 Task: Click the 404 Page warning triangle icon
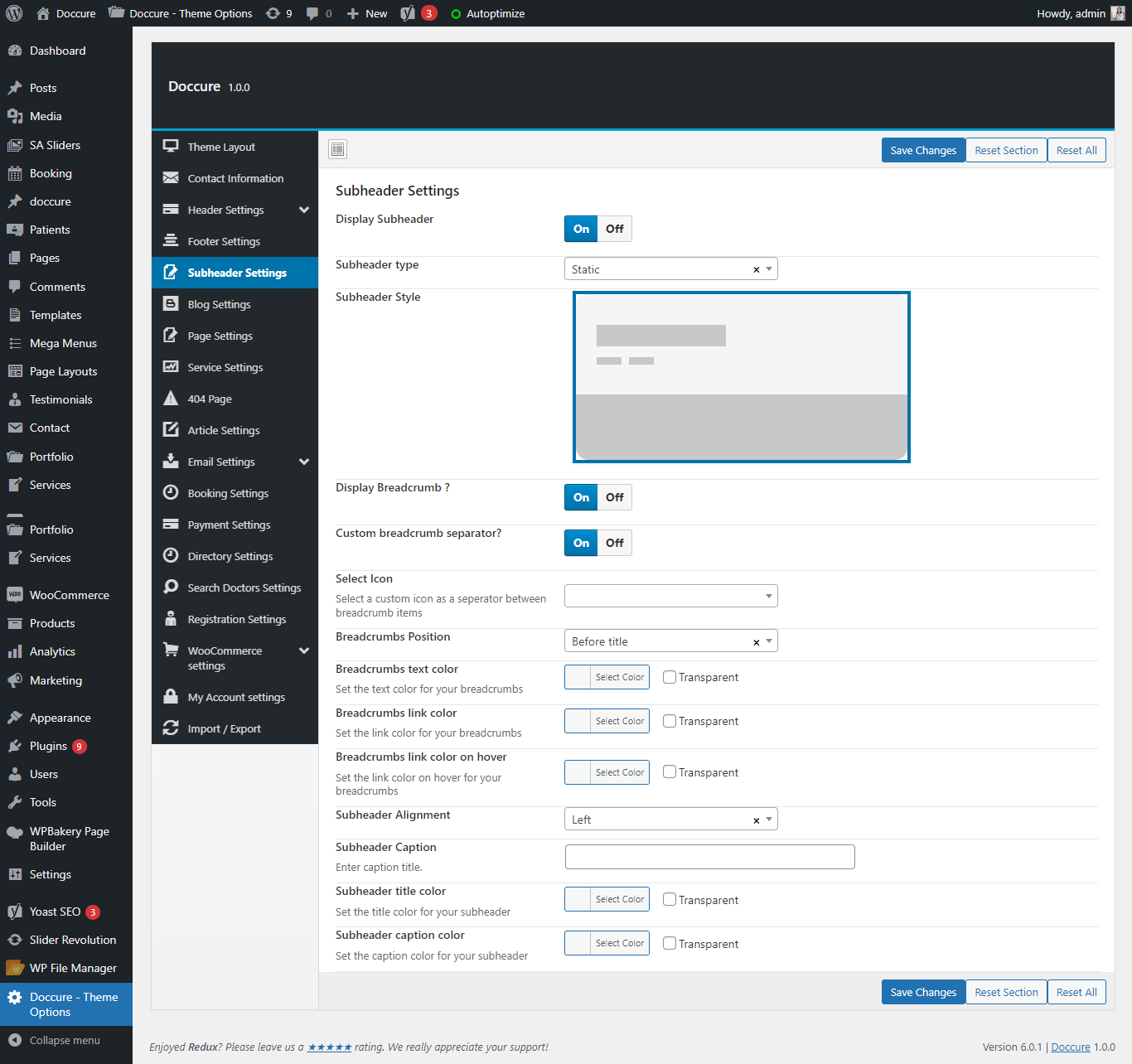[171, 399]
